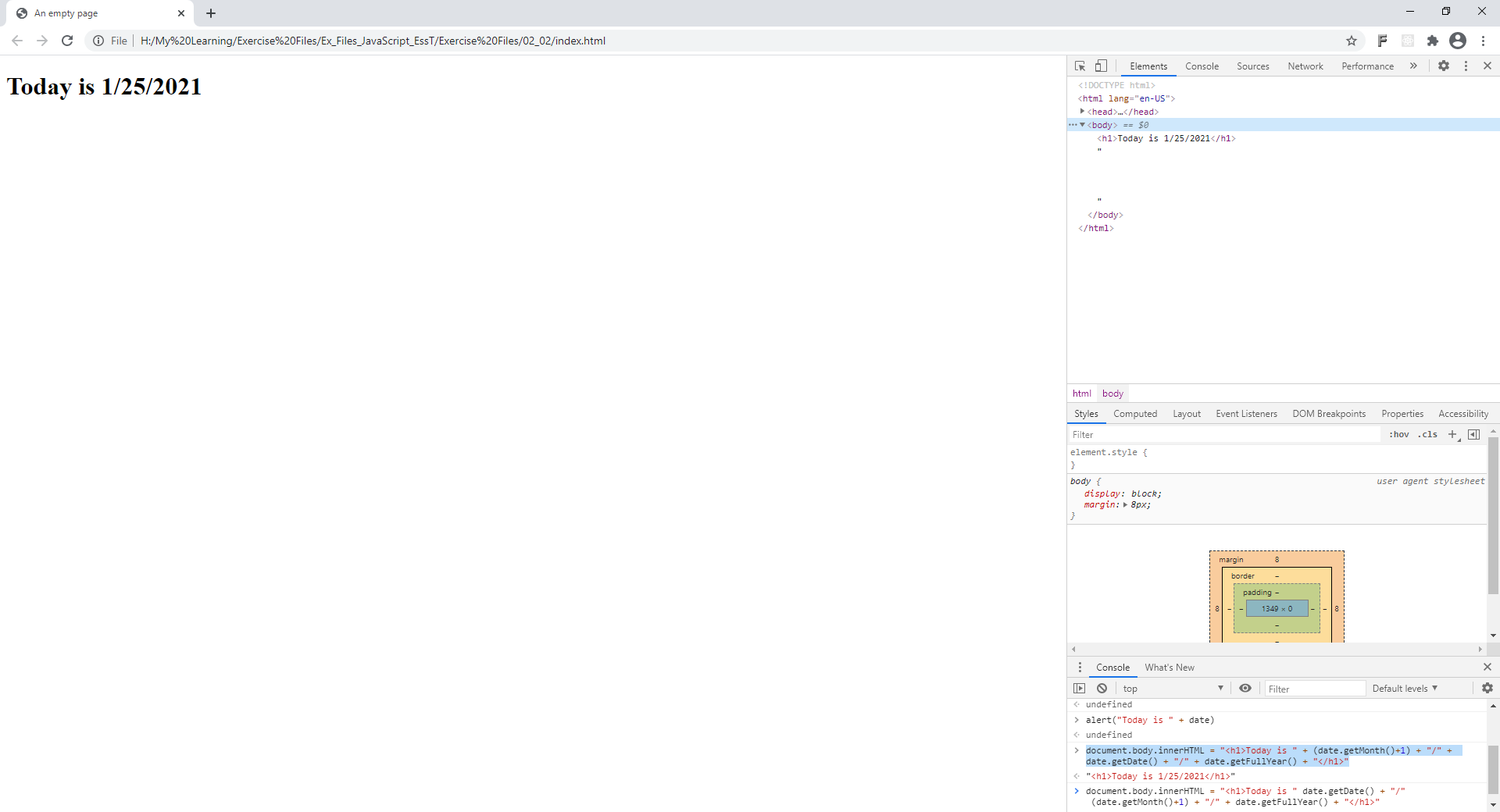Toggle the :hov element state button
Viewport: 1500px width, 812px height.
tap(1399, 435)
